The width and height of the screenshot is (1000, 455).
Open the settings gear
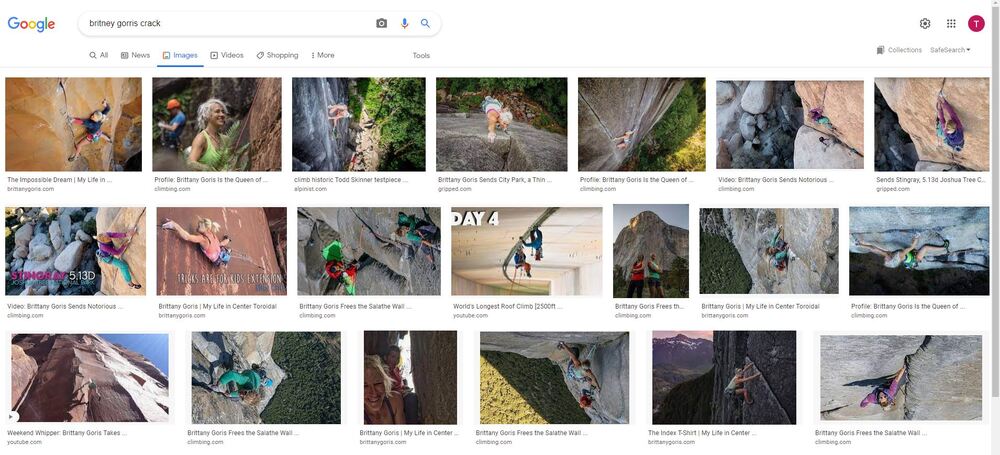pyautogui.click(x=925, y=24)
